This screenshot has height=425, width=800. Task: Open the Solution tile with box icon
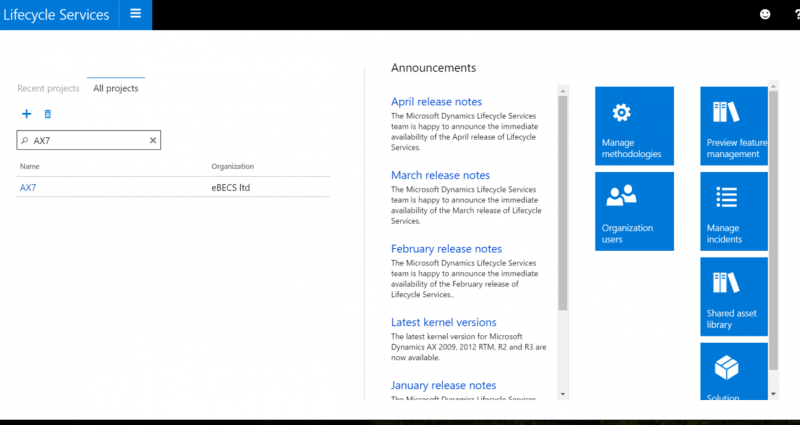pos(734,371)
